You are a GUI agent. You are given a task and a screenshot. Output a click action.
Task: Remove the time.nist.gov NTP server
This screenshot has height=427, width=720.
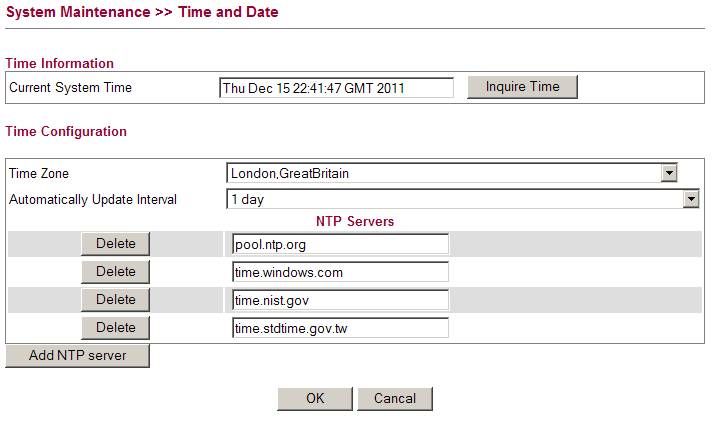(x=115, y=300)
